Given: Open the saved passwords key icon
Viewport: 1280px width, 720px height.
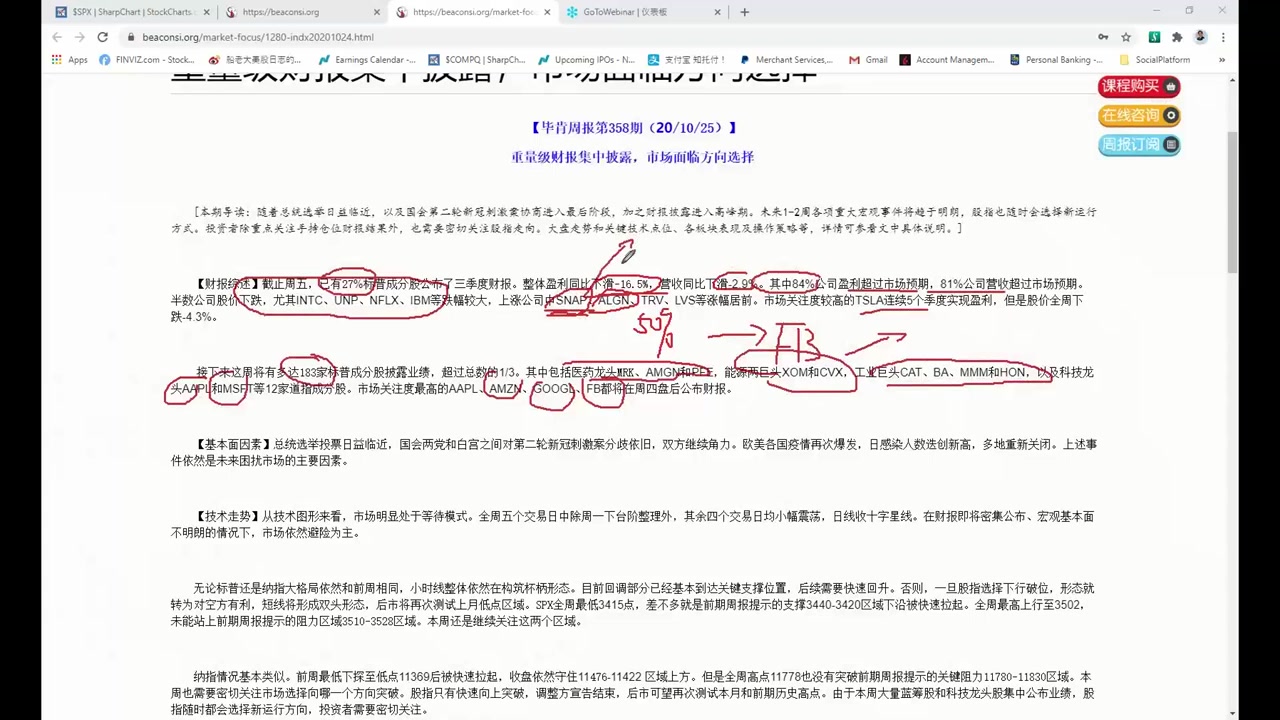Looking at the screenshot, I should (x=1103, y=37).
